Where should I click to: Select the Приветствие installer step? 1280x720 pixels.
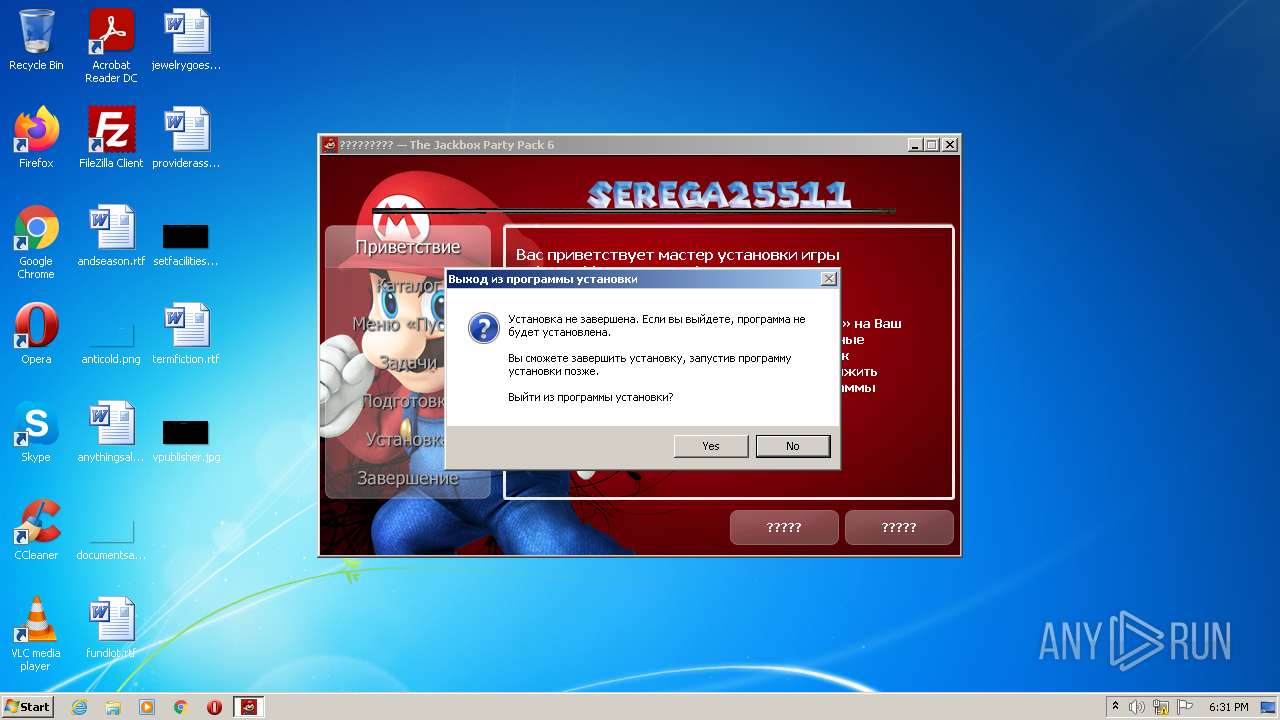tap(408, 246)
